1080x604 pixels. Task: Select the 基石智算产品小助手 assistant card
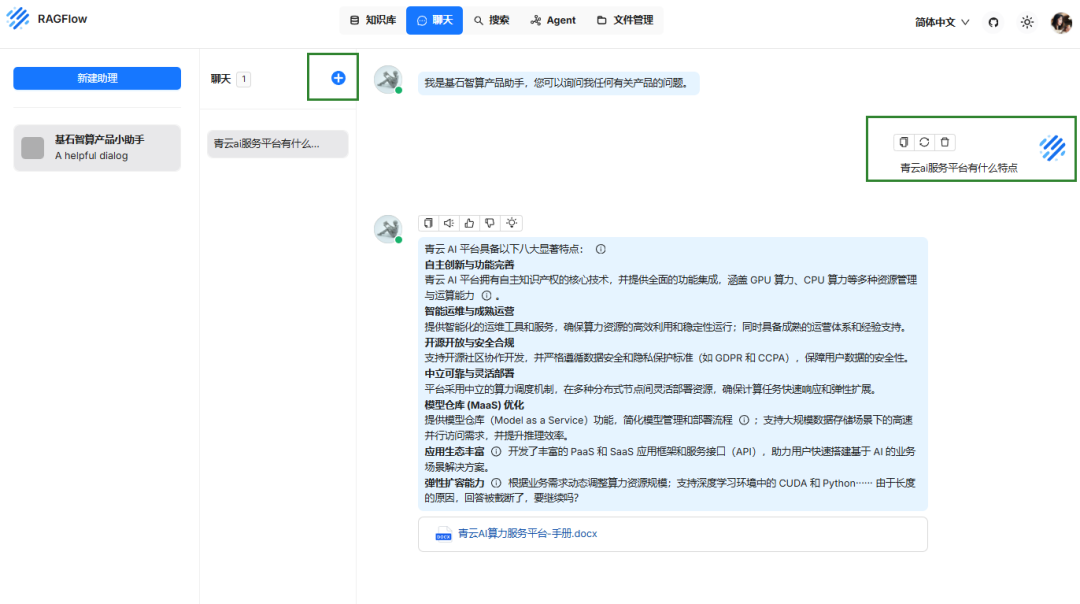point(97,147)
